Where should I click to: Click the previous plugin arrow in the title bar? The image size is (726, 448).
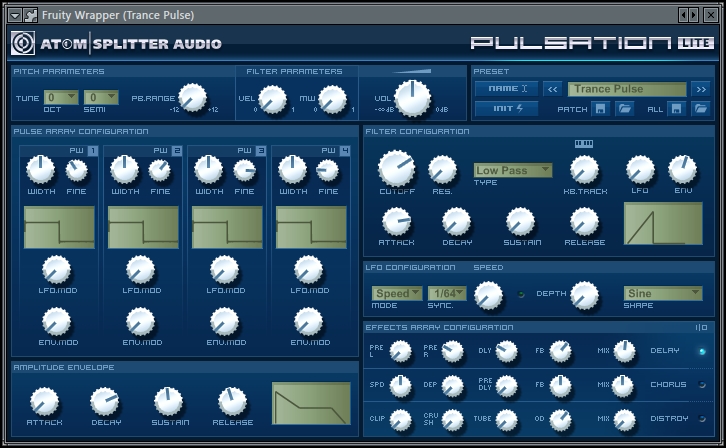tap(683, 15)
